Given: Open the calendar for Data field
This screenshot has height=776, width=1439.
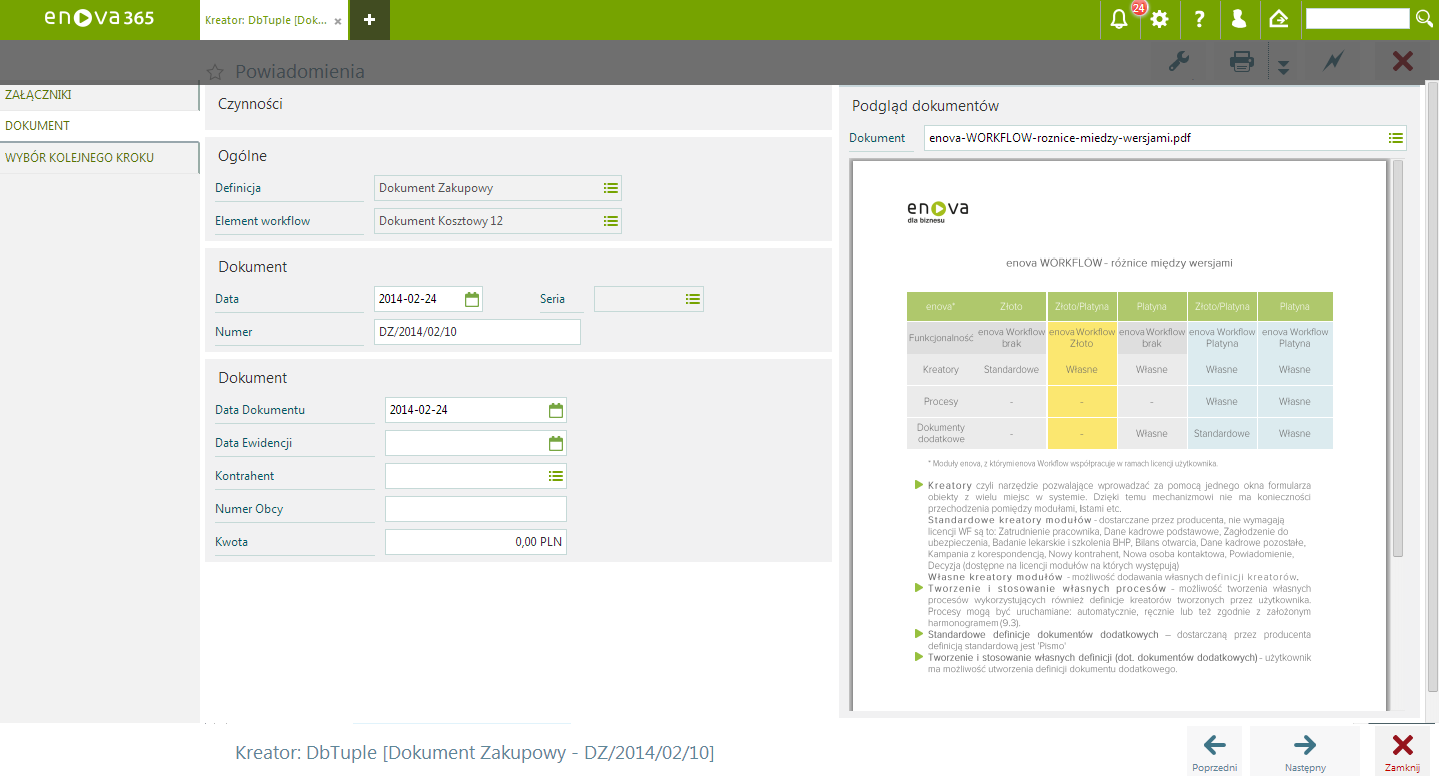Looking at the screenshot, I should coord(472,298).
